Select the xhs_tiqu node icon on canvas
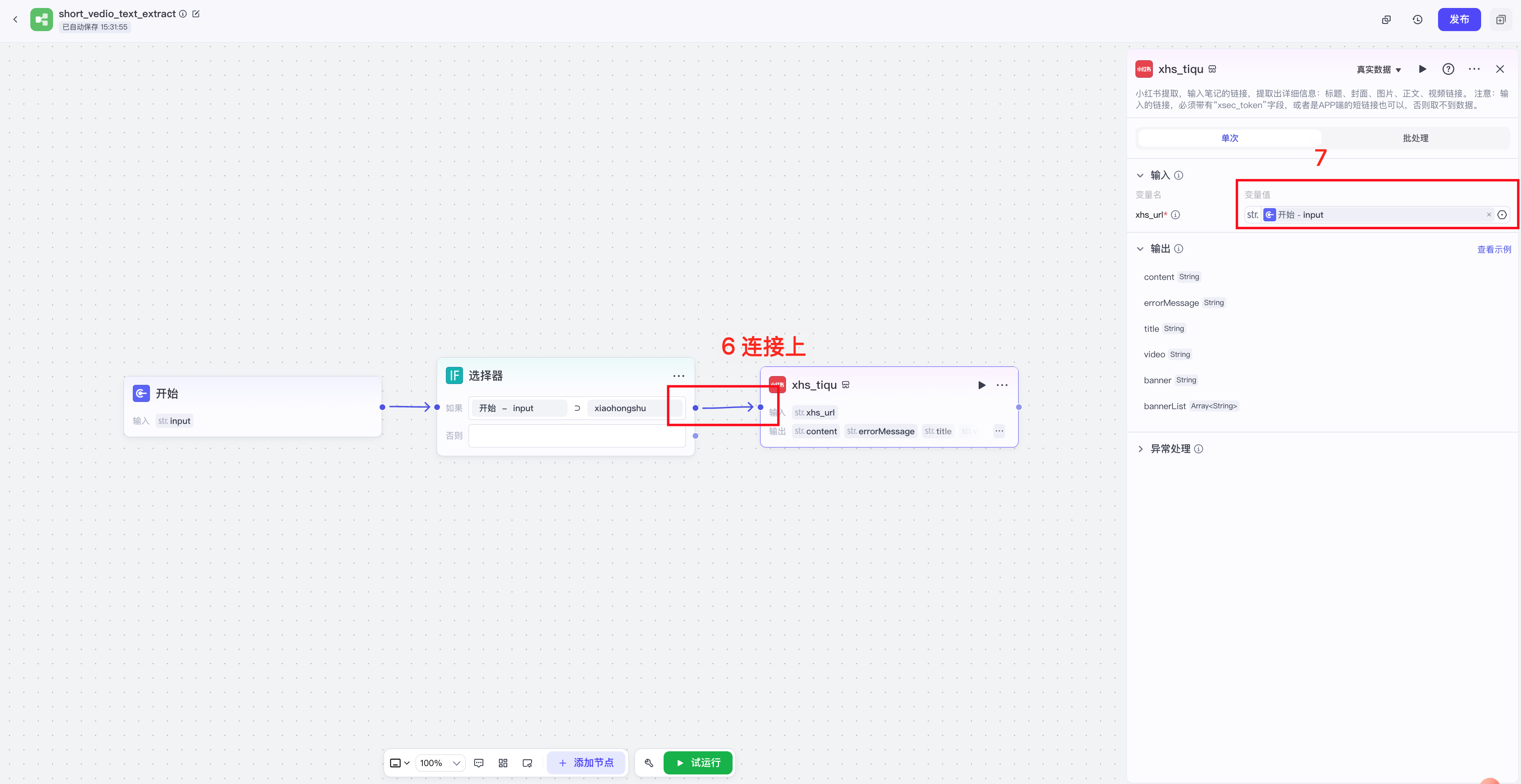The height and width of the screenshot is (784, 1521). pyautogui.click(x=777, y=385)
